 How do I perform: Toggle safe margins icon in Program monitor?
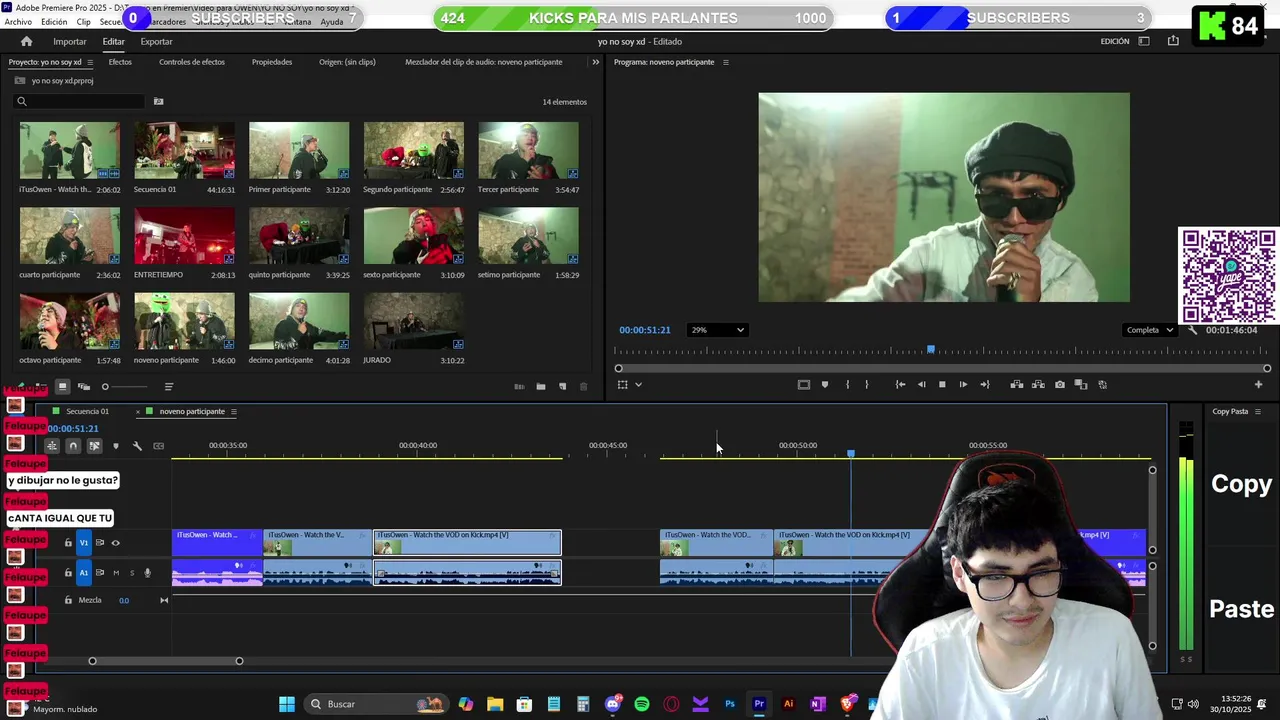tap(803, 384)
